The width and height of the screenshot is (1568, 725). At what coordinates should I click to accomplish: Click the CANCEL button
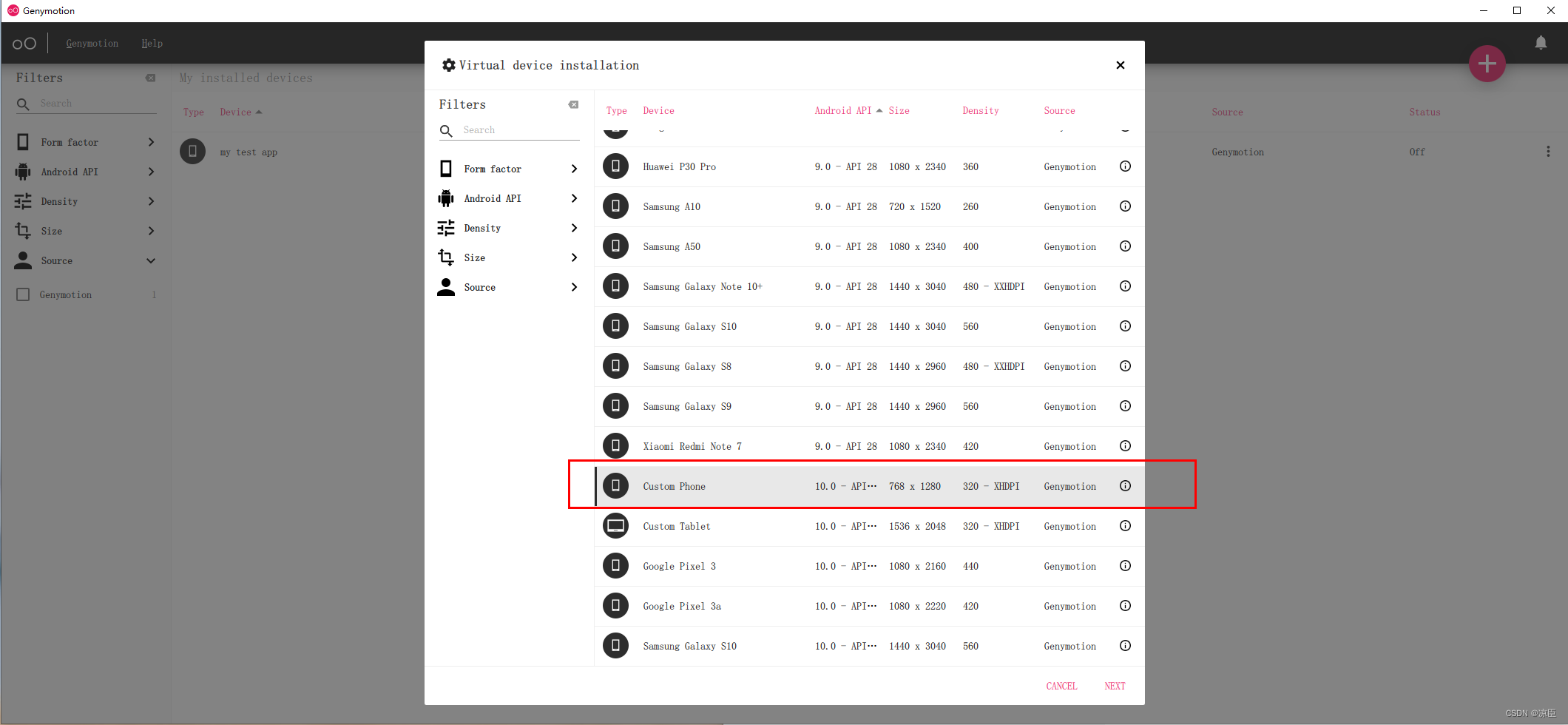1061,686
